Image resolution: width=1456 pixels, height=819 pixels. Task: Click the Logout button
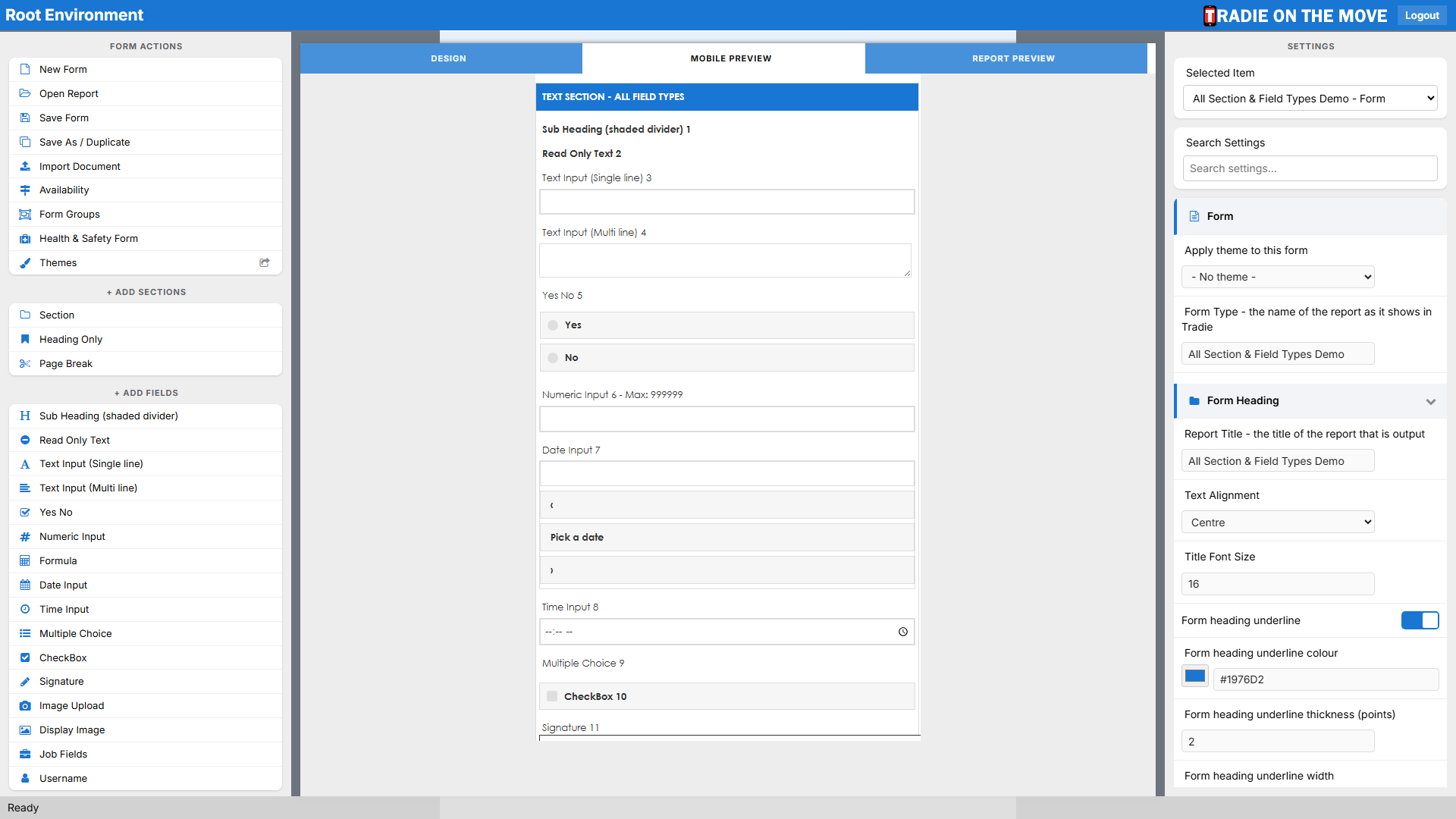(1422, 15)
